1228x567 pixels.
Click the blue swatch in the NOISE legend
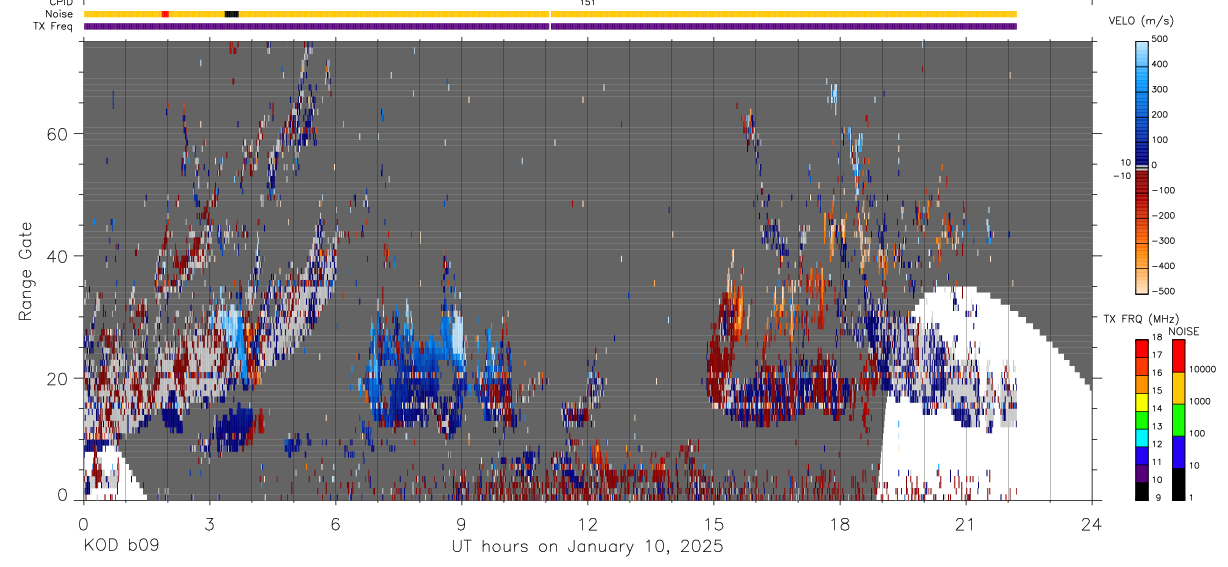1179,452
